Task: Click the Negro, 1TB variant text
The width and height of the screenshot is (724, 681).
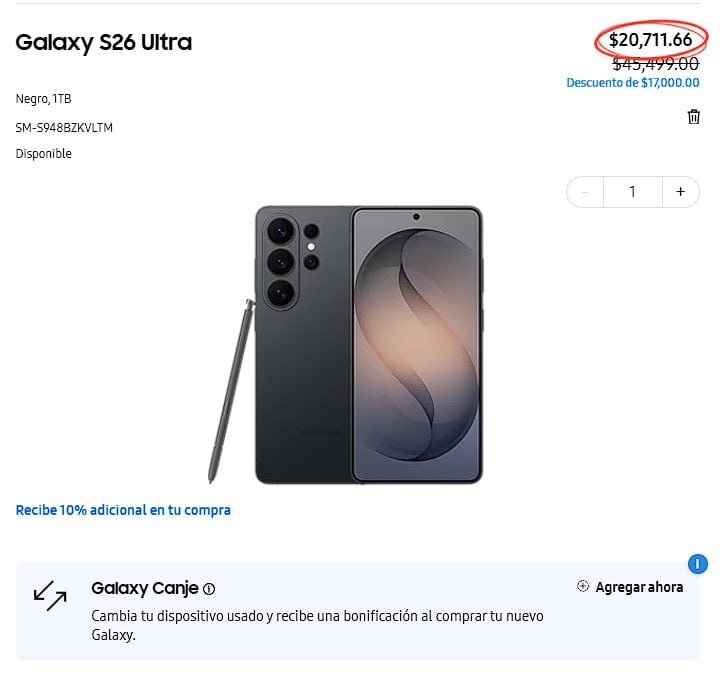Action: click(x=43, y=99)
